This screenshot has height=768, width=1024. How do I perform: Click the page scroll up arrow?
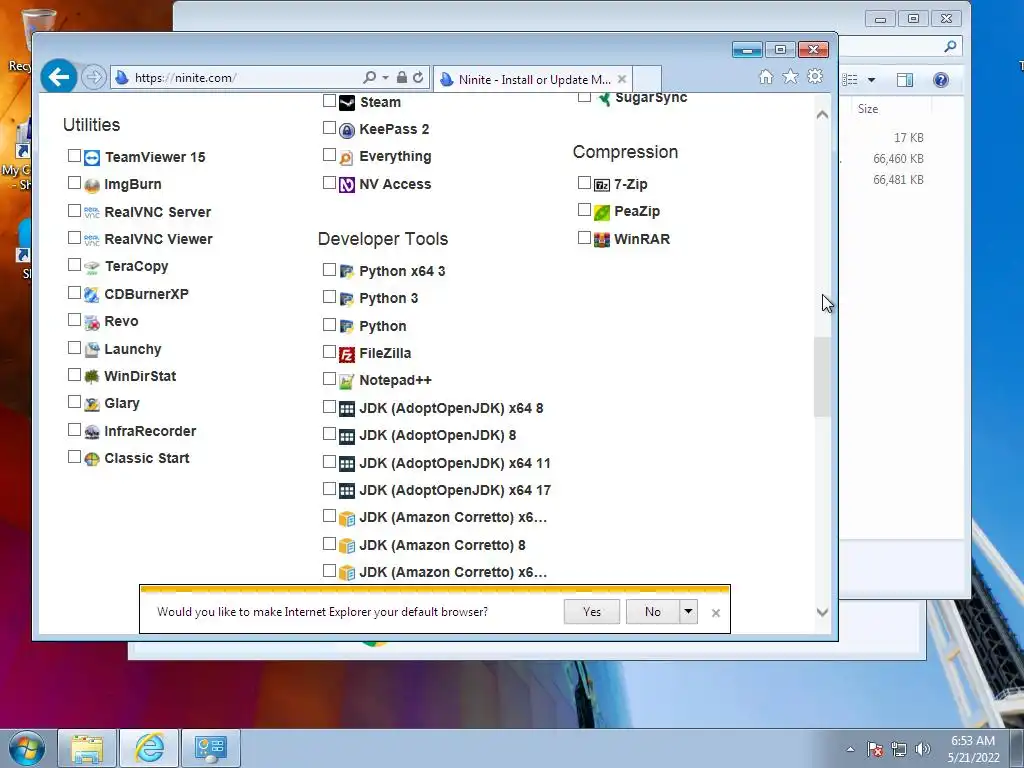click(x=822, y=114)
